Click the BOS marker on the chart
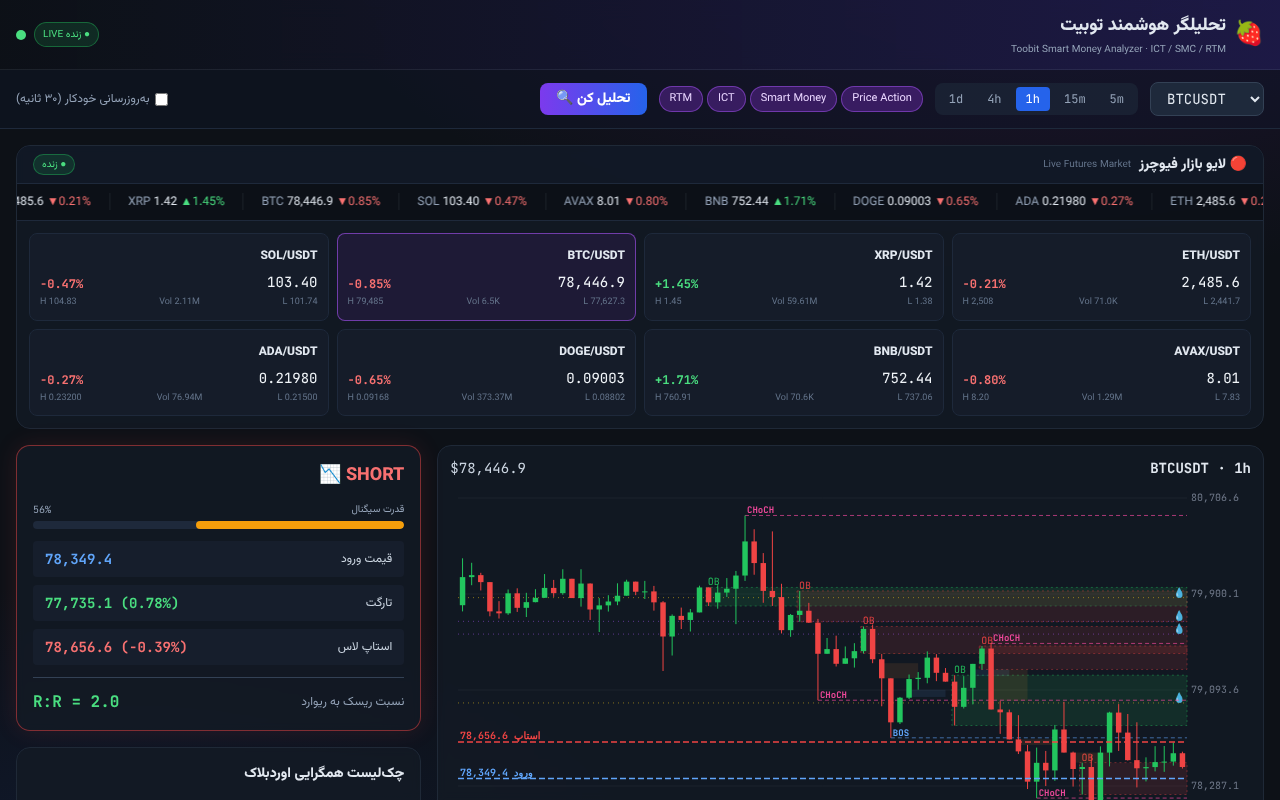 point(901,733)
